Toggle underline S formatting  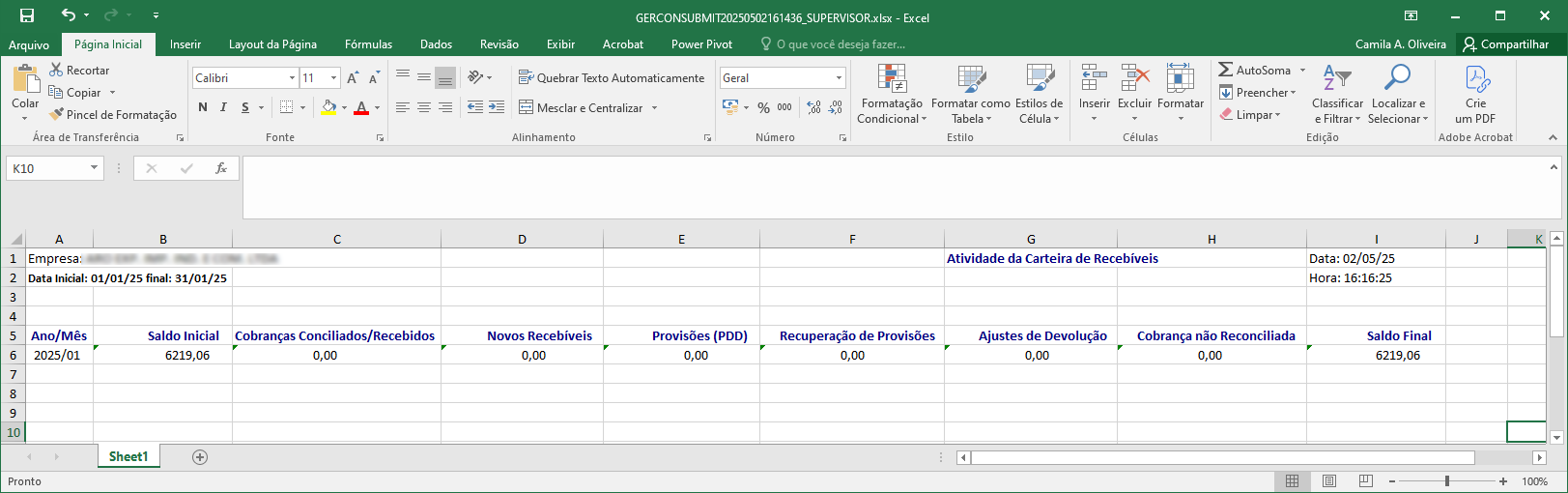point(245,107)
